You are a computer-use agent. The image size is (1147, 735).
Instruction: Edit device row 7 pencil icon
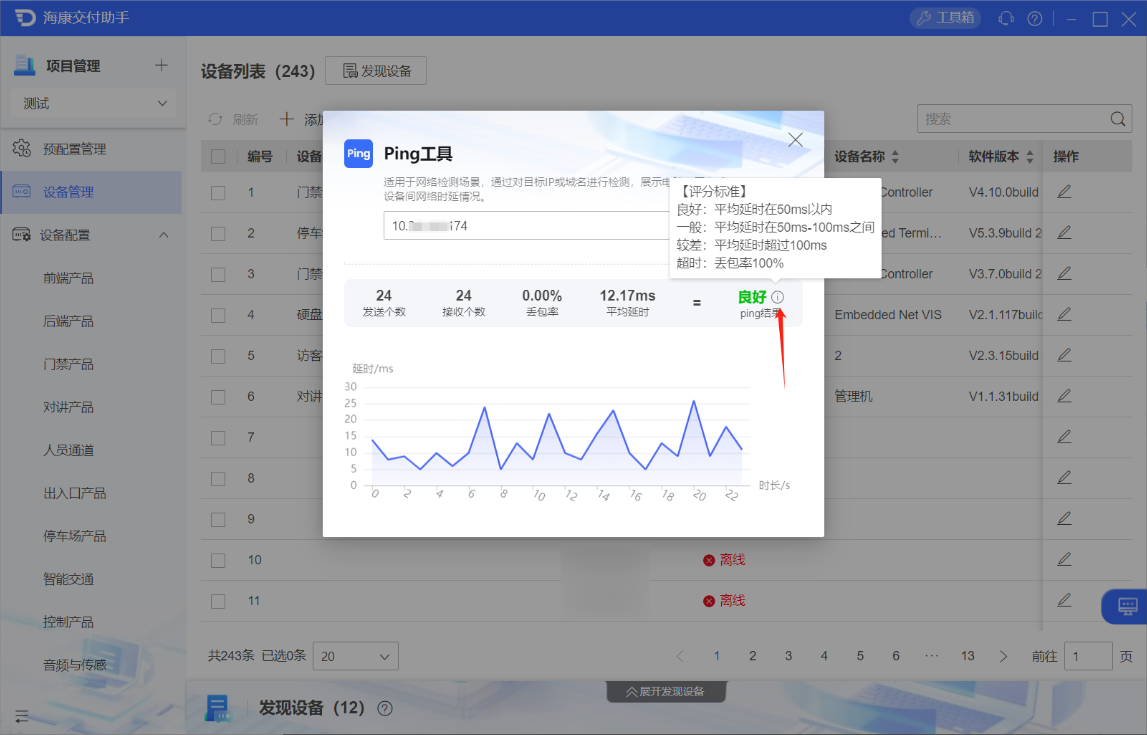[x=1064, y=437]
